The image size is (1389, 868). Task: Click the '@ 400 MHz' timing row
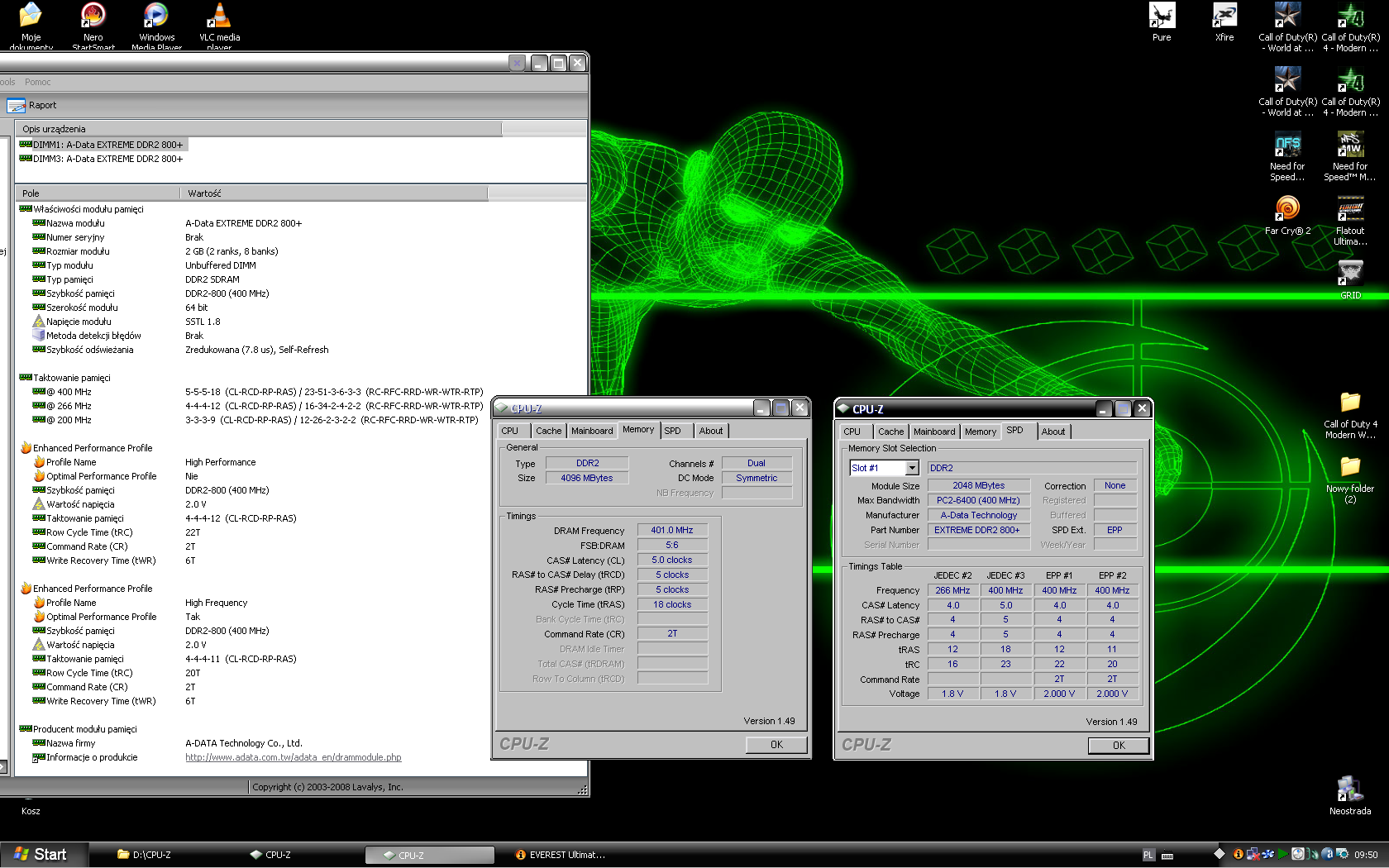[258, 392]
